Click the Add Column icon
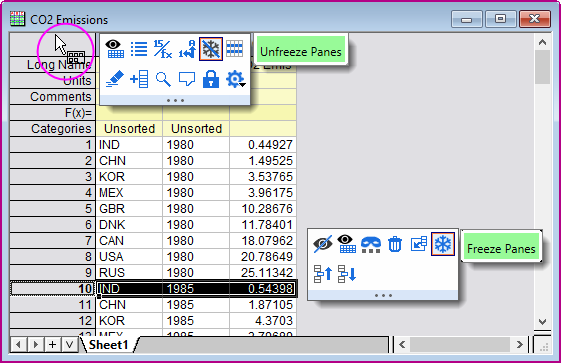The height and width of the screenshot is (363, 561). pos(139,79)
